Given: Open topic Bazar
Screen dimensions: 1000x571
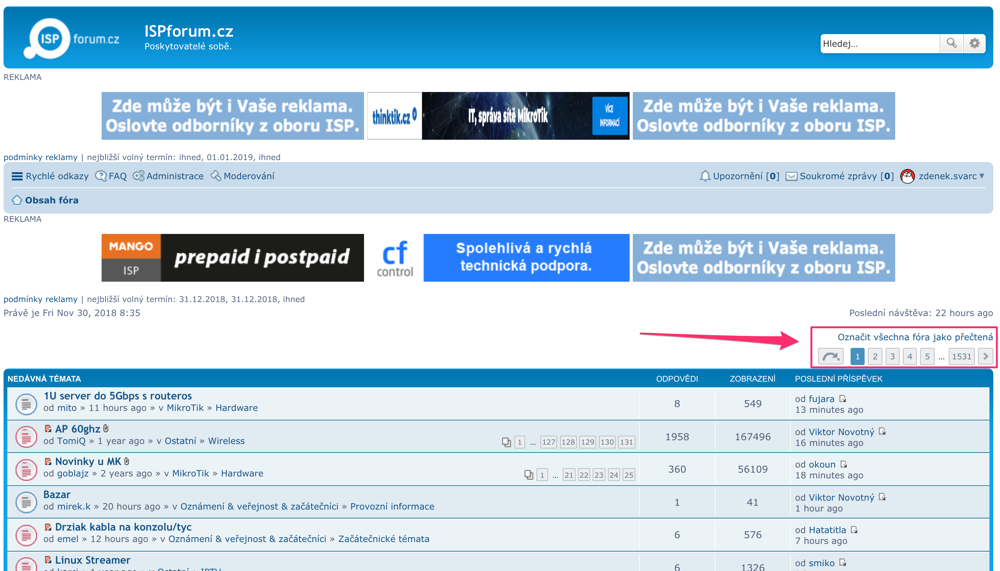Looking at the screenshot, I should click(57, 494).
